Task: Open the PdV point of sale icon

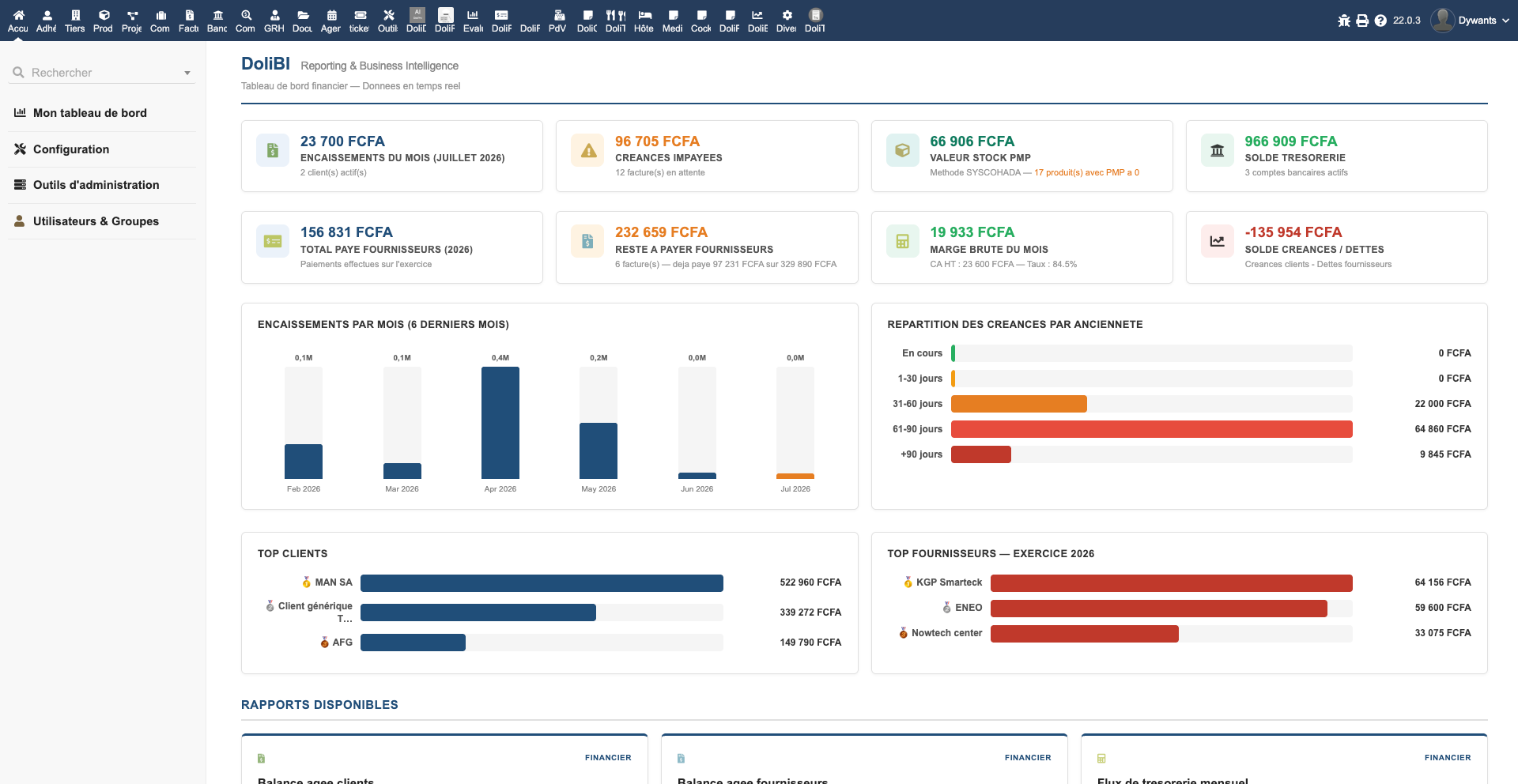Action: click(558, 21)
